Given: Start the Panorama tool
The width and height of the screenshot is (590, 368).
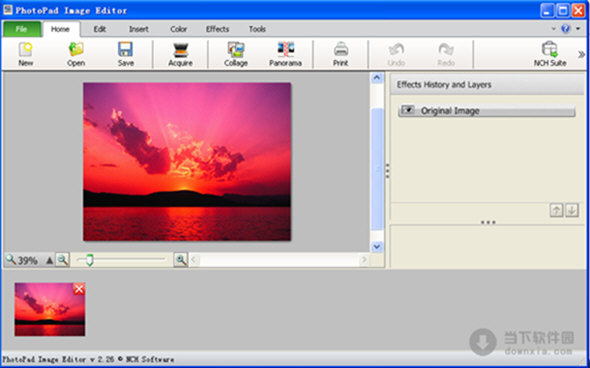Looking at the screenshot, I should [285, 55].
